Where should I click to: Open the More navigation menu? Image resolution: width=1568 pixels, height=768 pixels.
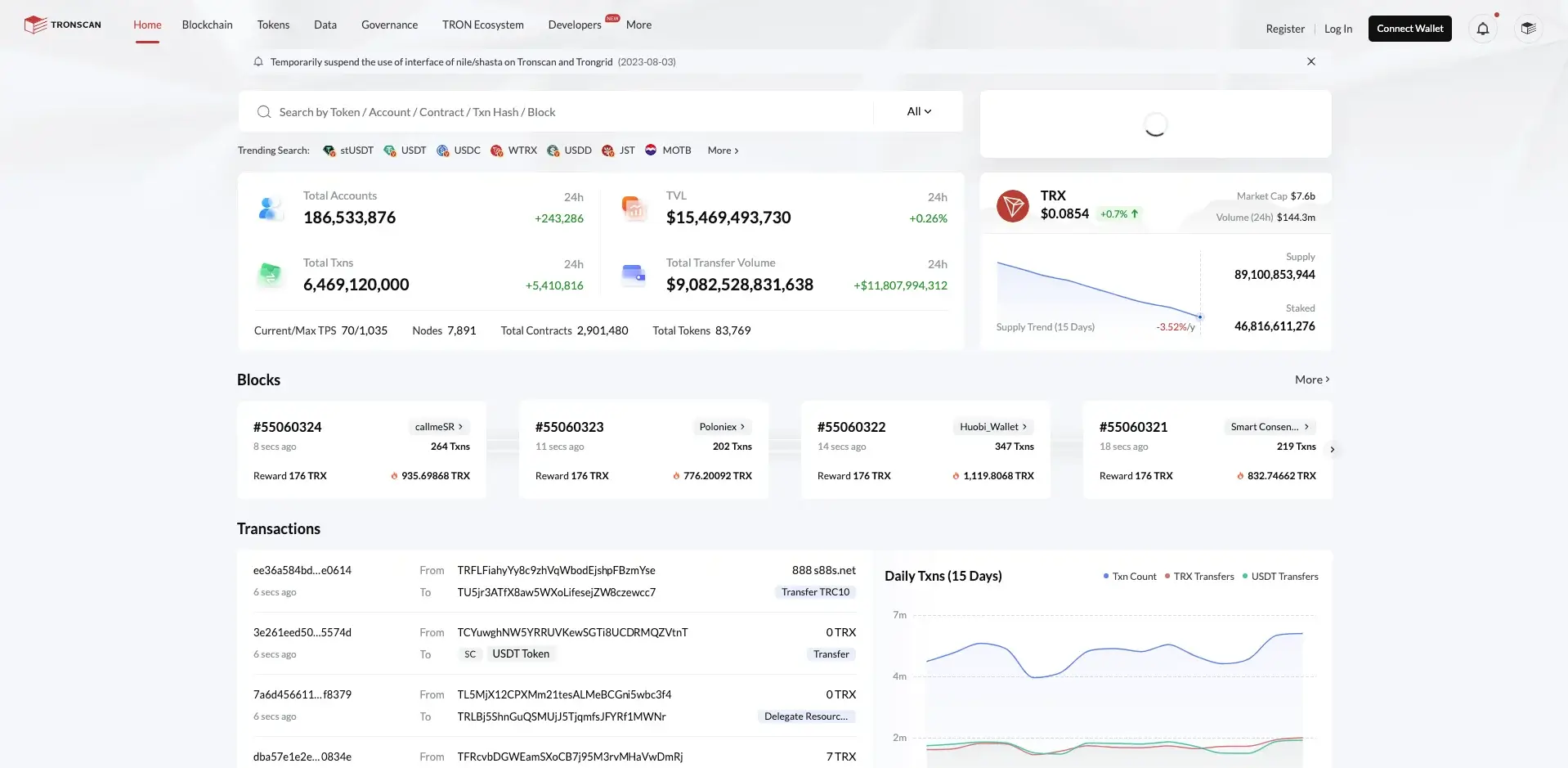638,25
